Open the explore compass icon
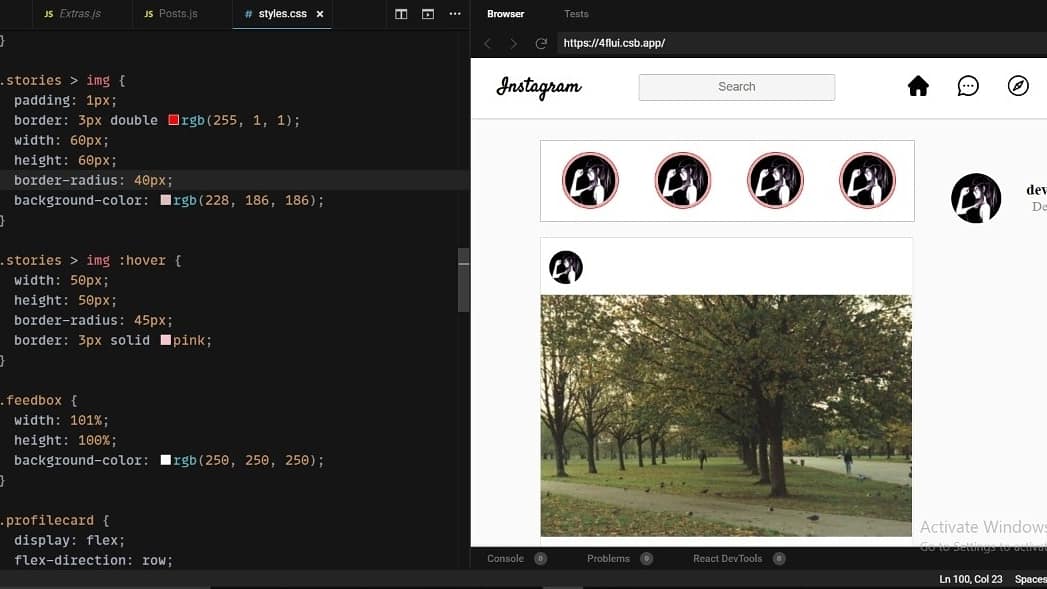The image size is (1047, 589). 1018,86
